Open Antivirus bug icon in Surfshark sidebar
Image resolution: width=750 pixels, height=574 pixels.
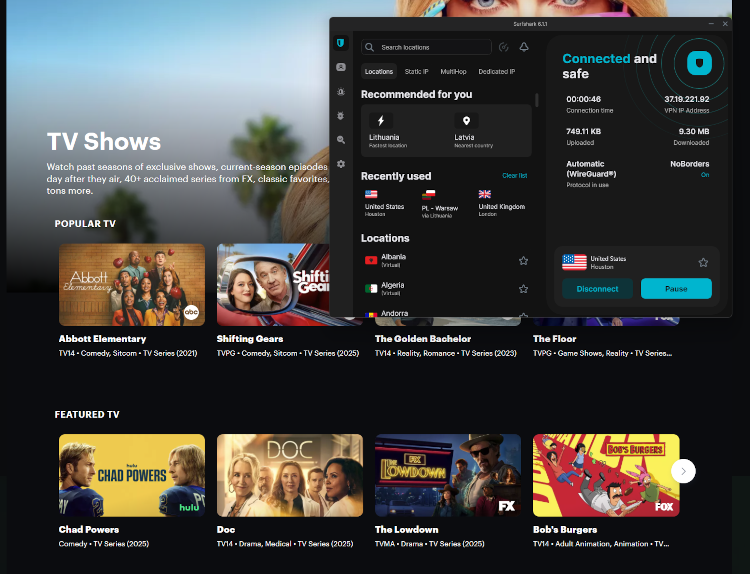pos(341,116)
